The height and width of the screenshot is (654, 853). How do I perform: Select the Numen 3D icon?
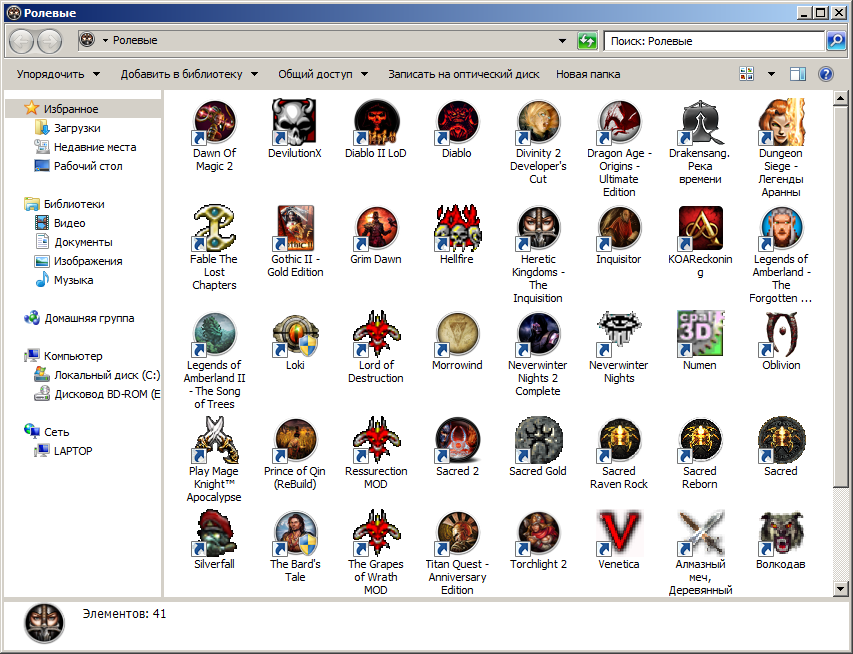pos(700,334)
